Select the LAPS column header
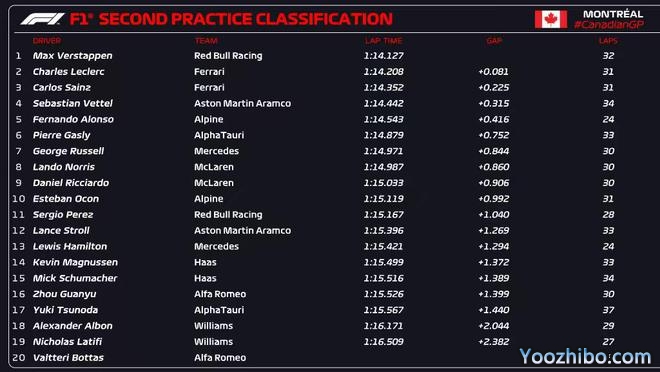 608,41
